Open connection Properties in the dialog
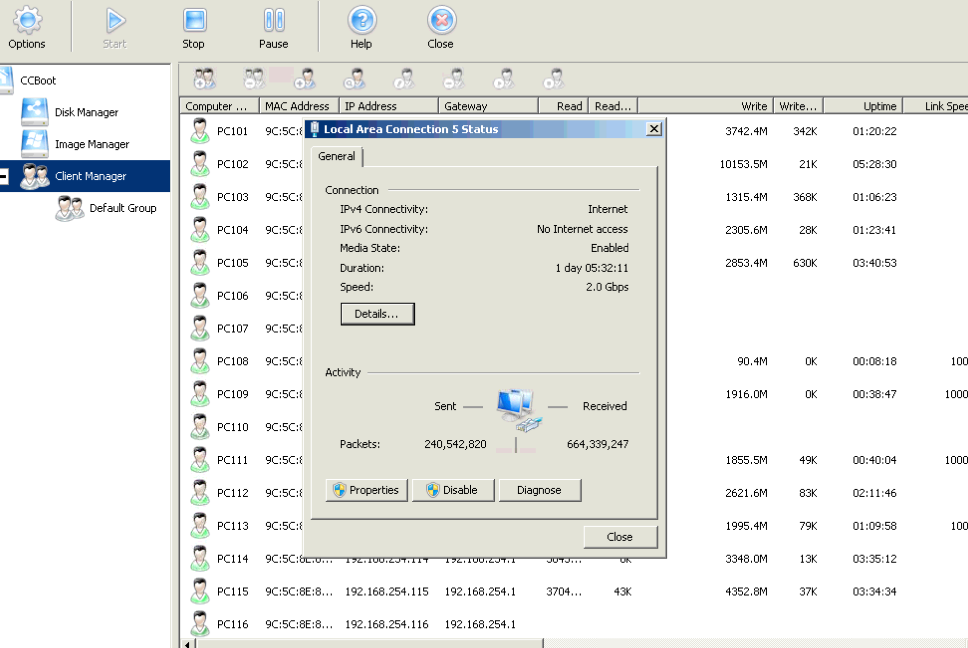Screen dimensions: 968x648 tap(366, 490)
